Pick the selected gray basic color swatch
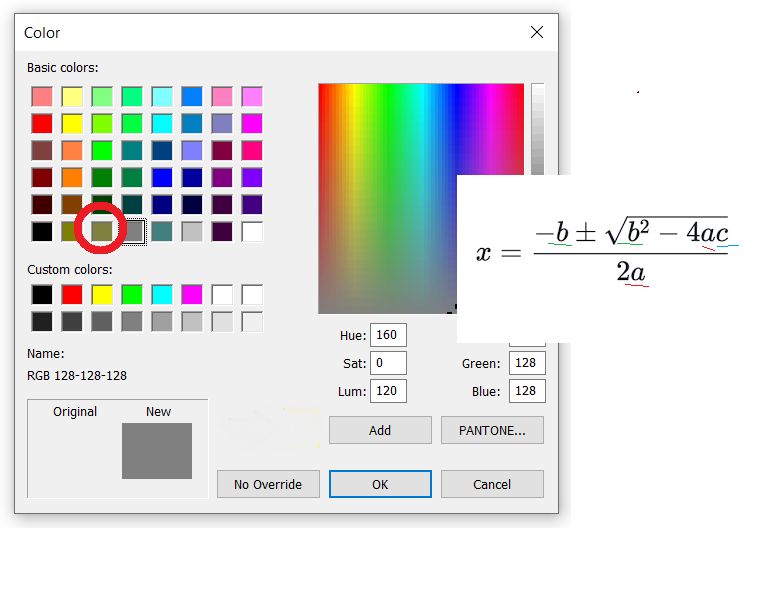The image size is (768, 614). tap(133, 232)
